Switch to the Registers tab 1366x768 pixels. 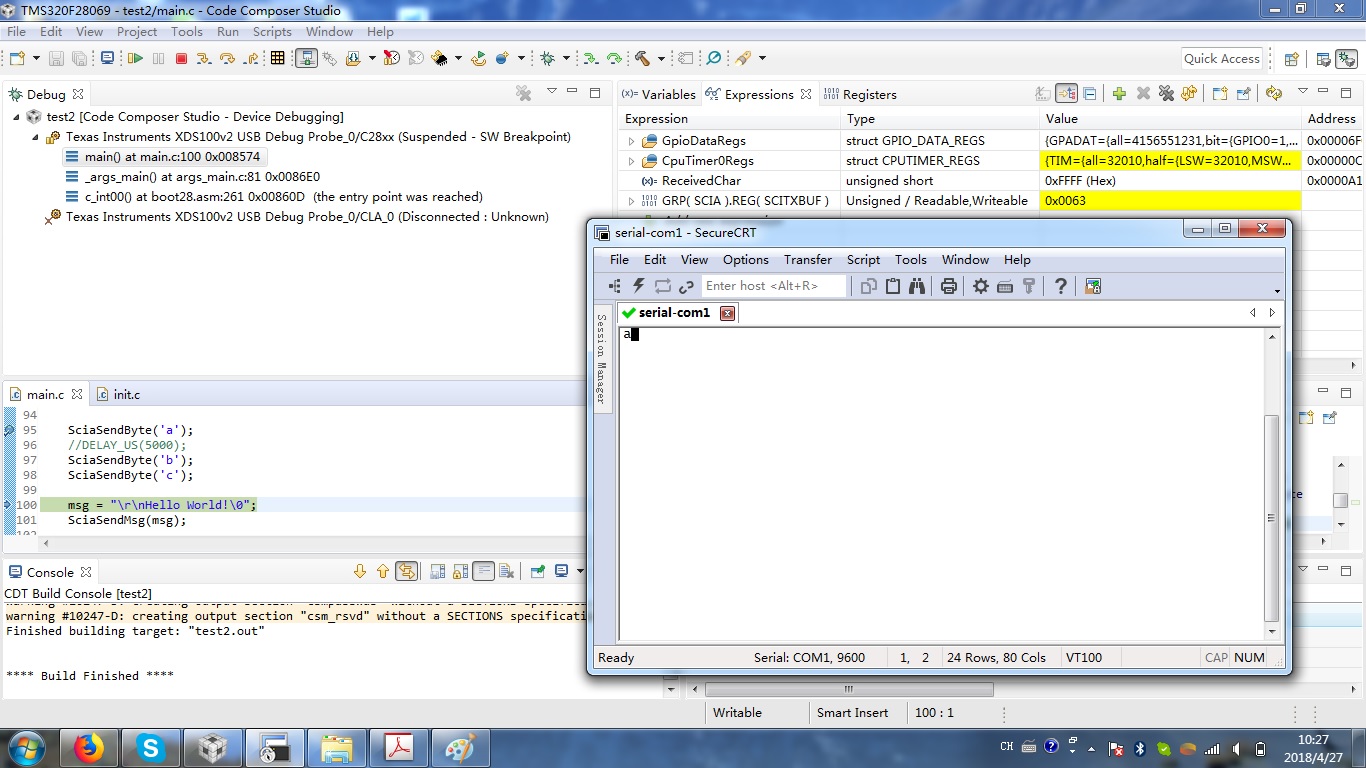860,94
